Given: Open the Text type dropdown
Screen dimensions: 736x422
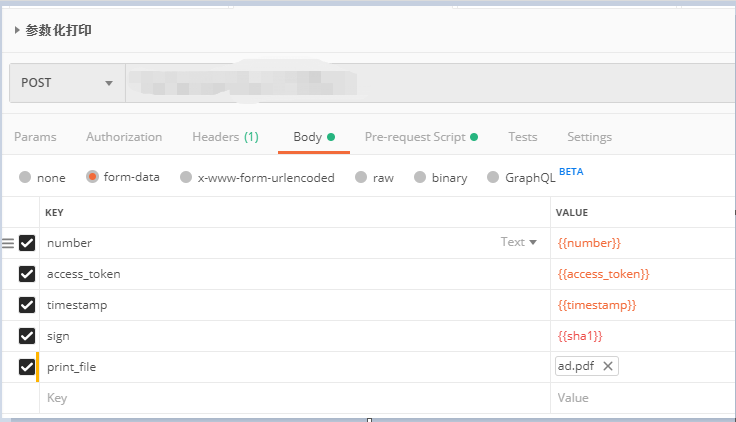Looking at the screenshot, I should pyautogui.click(x=519, y=242).
